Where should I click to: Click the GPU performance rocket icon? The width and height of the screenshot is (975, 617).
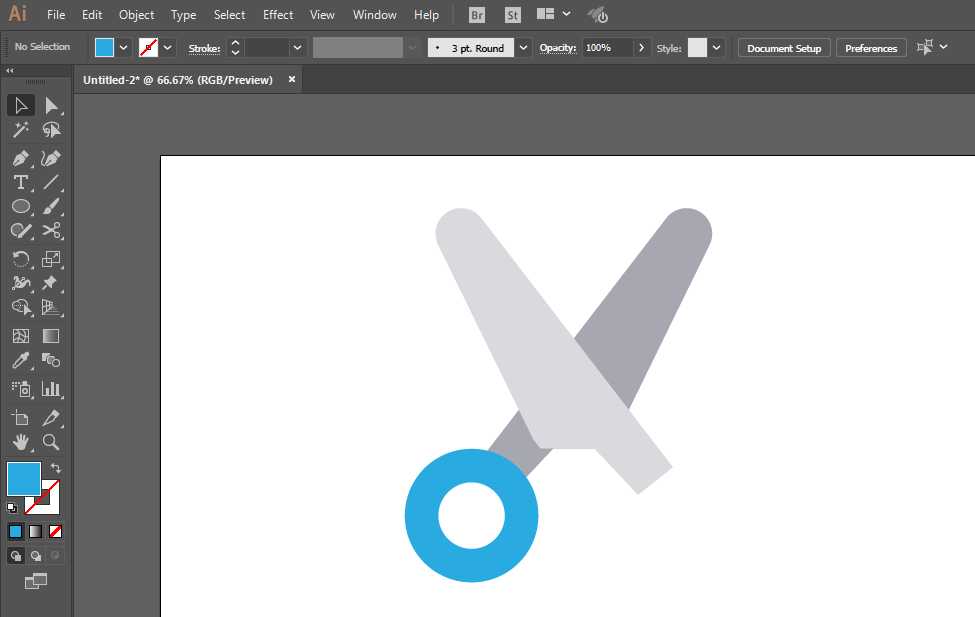[598, 14]
